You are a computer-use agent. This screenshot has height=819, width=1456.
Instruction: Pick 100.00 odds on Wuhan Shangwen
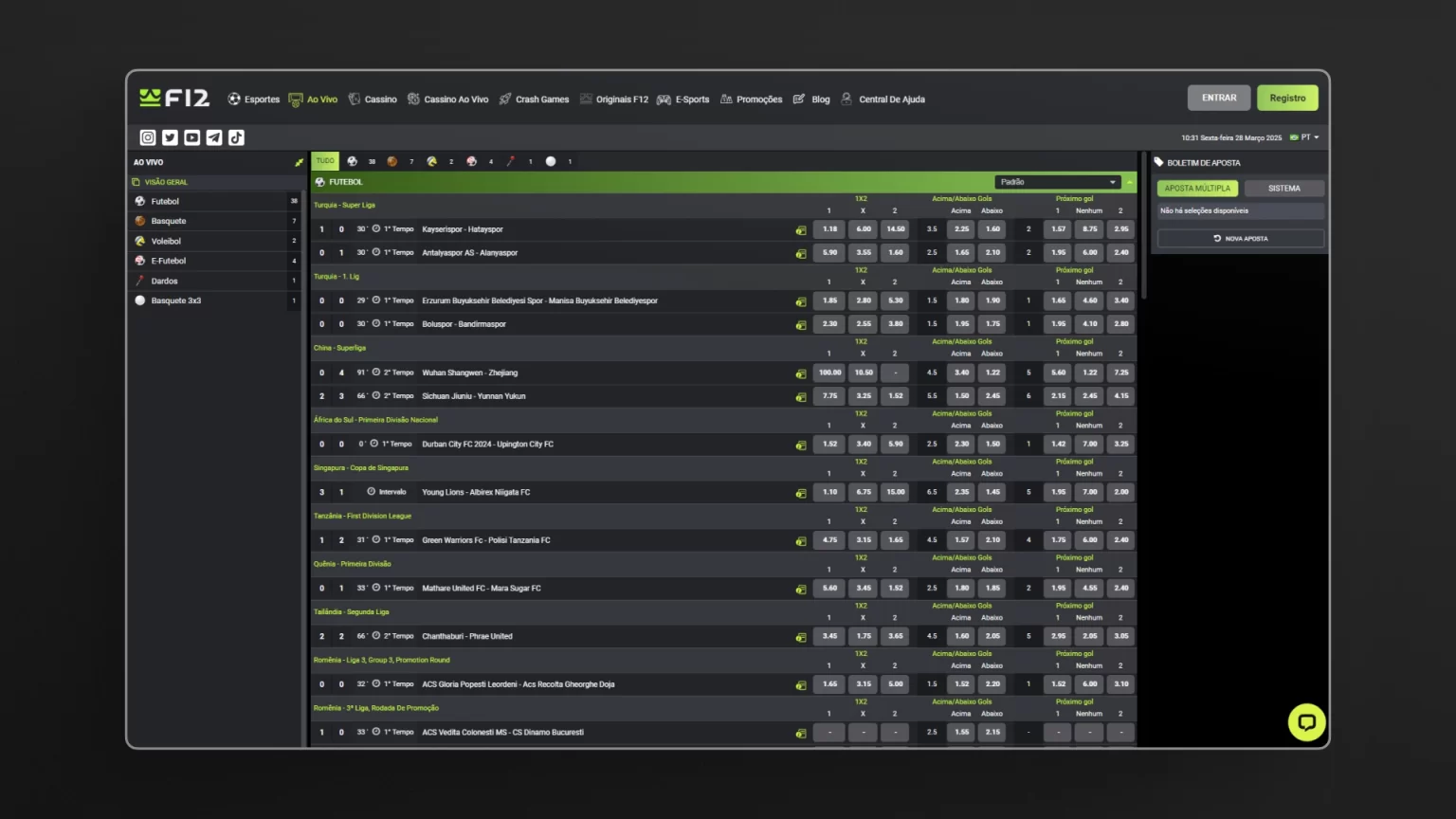[x=829, y=373]
